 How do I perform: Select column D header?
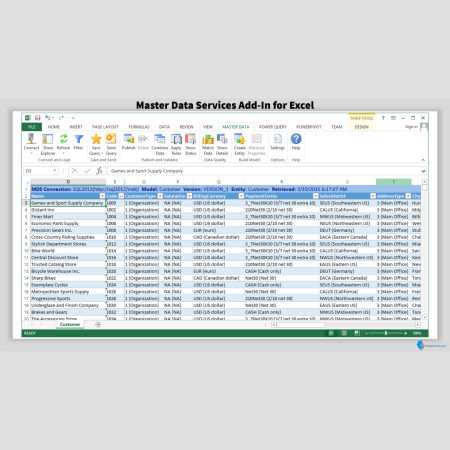[x=68, y=182]
